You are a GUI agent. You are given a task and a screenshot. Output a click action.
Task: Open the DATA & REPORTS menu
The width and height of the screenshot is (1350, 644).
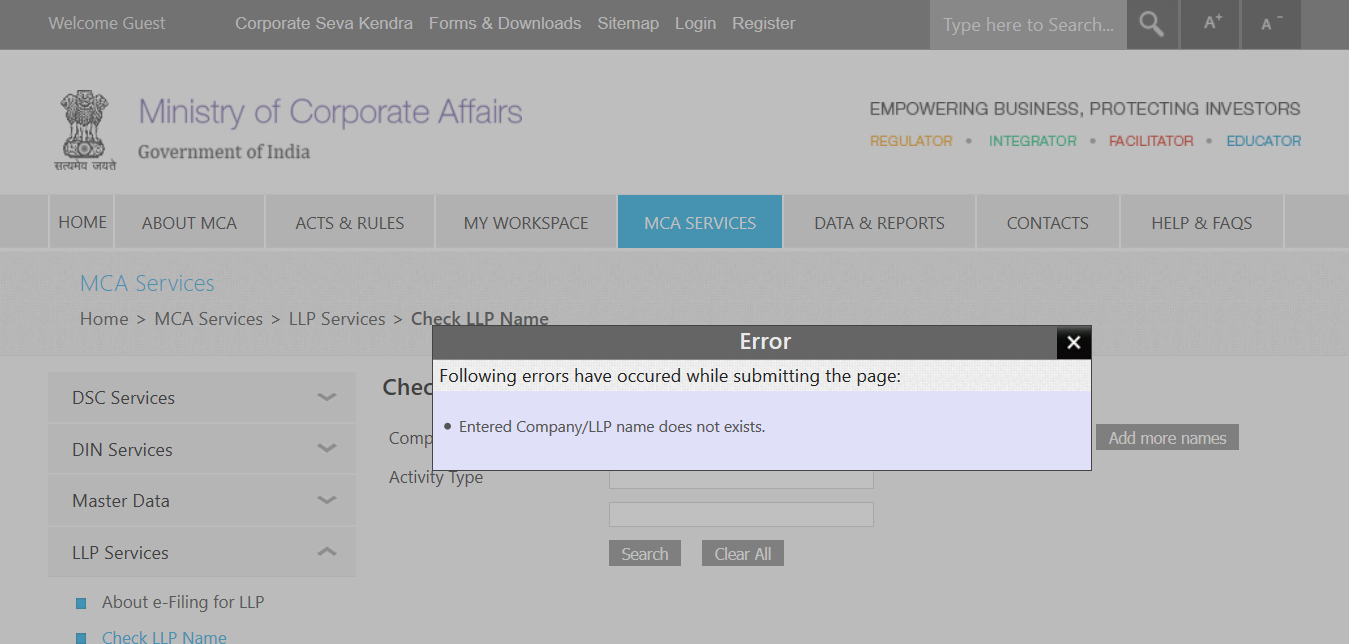pos(879,222)
